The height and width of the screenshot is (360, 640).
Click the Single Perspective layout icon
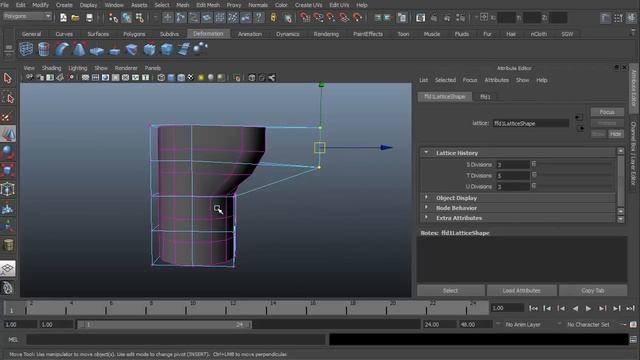(8, 269)
